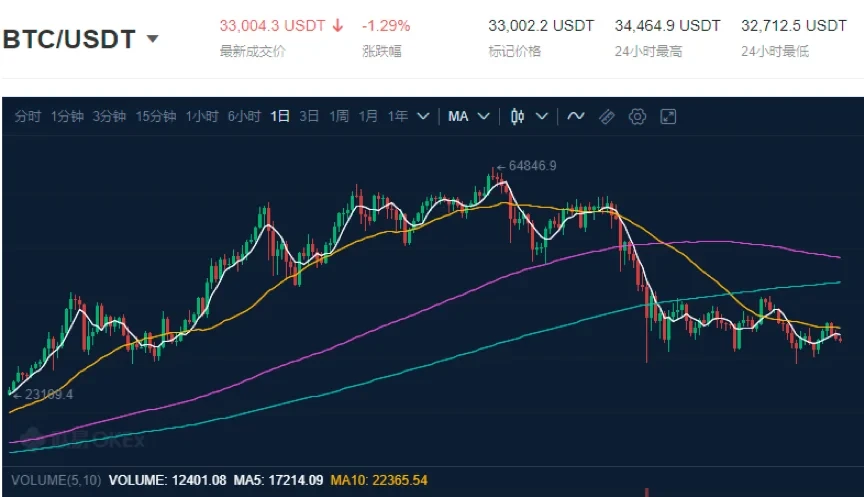Choose the 1日 daily interval
Screen dimensions: 864x497
click(x=280, y=117)
